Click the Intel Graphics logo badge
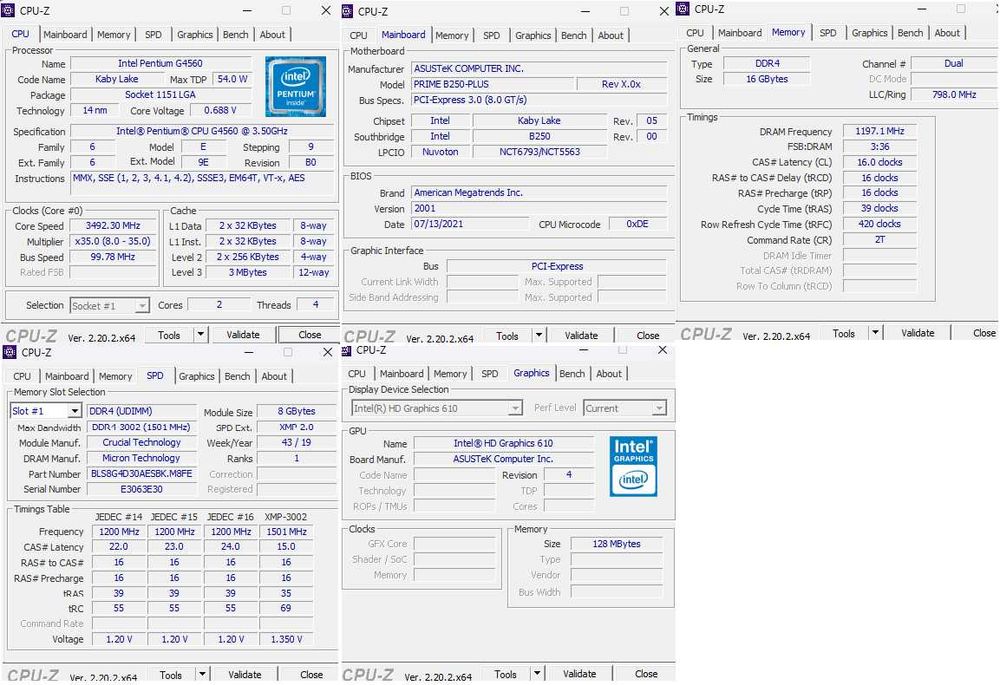Screen dimensions: 1000x685 pyautogui.click(x=633, y=466)
